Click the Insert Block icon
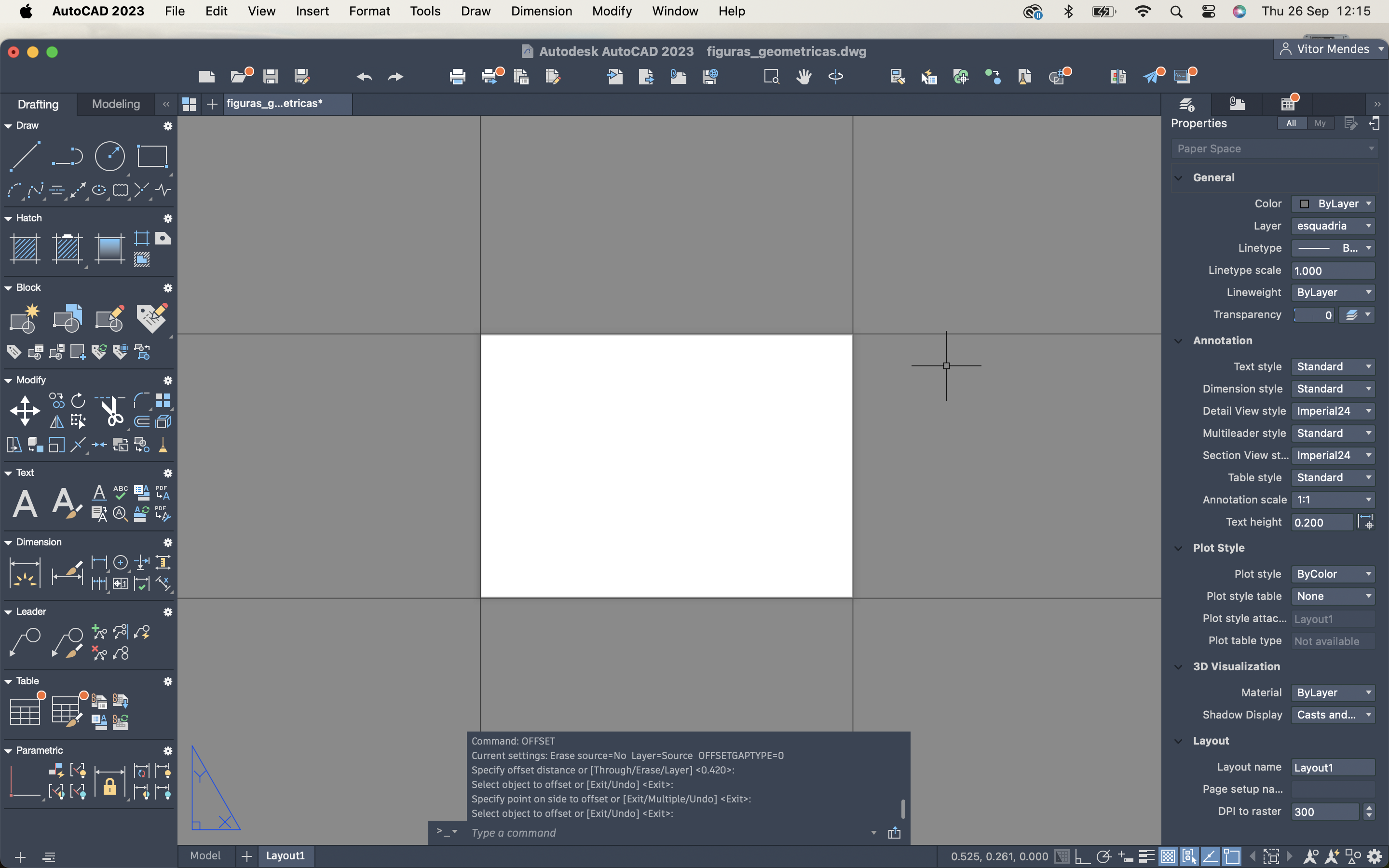 tap(67, 318)
